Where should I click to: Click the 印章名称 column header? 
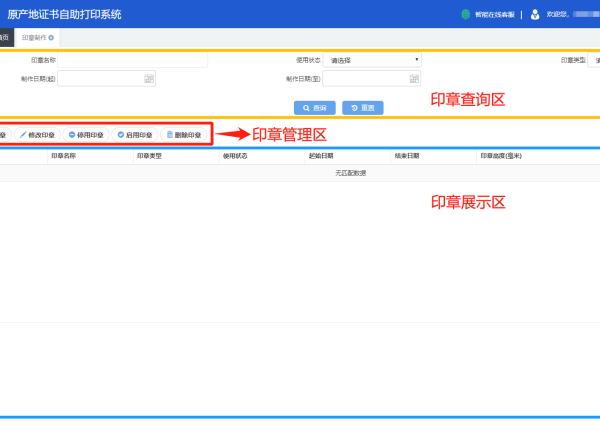64,156
